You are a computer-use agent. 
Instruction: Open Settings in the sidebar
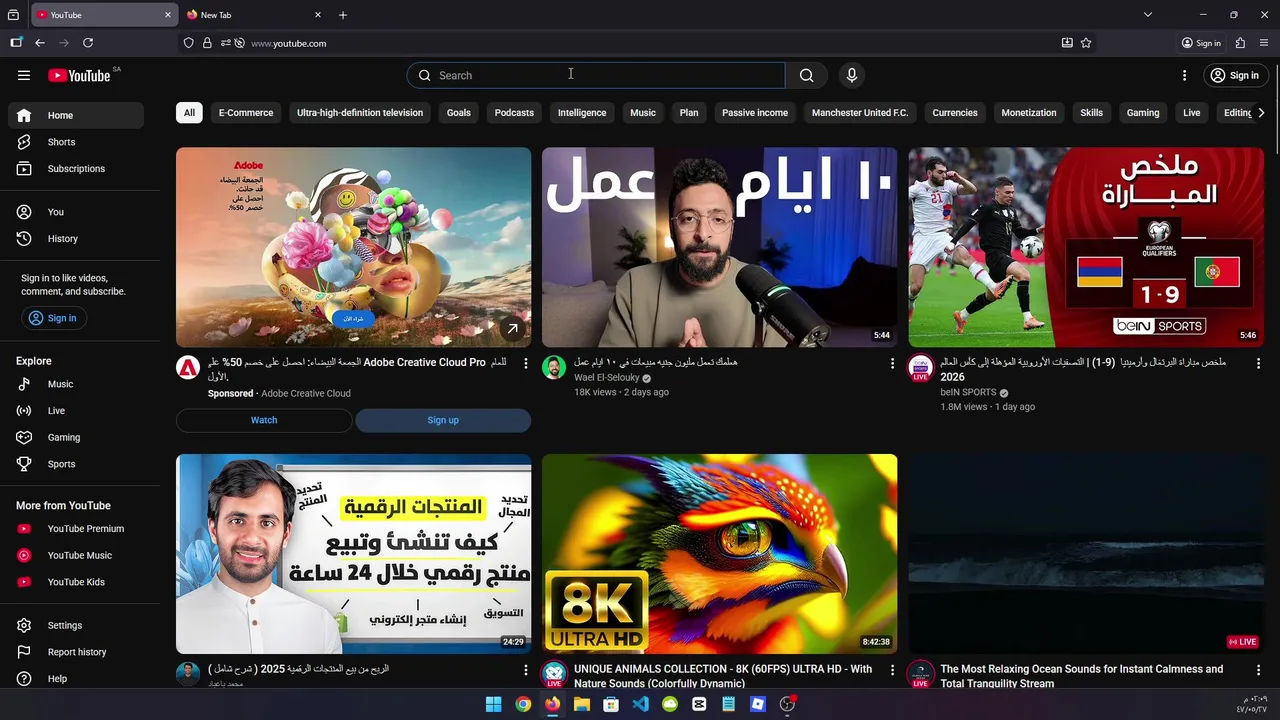click(76, 626)
